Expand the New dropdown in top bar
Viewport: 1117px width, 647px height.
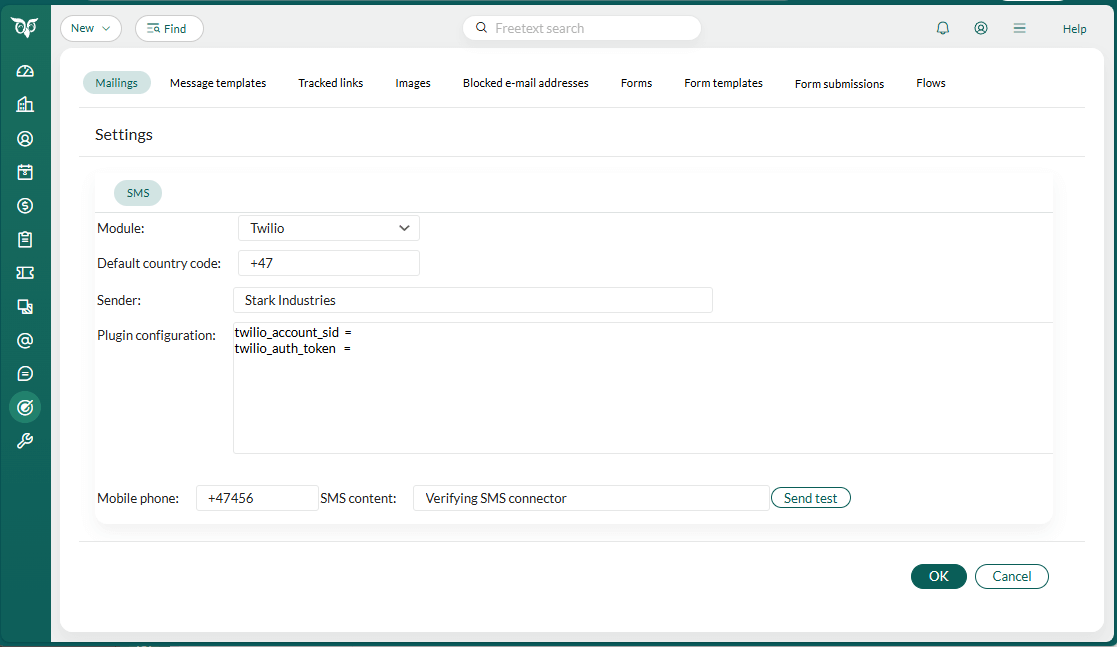[x=91, y=28]
